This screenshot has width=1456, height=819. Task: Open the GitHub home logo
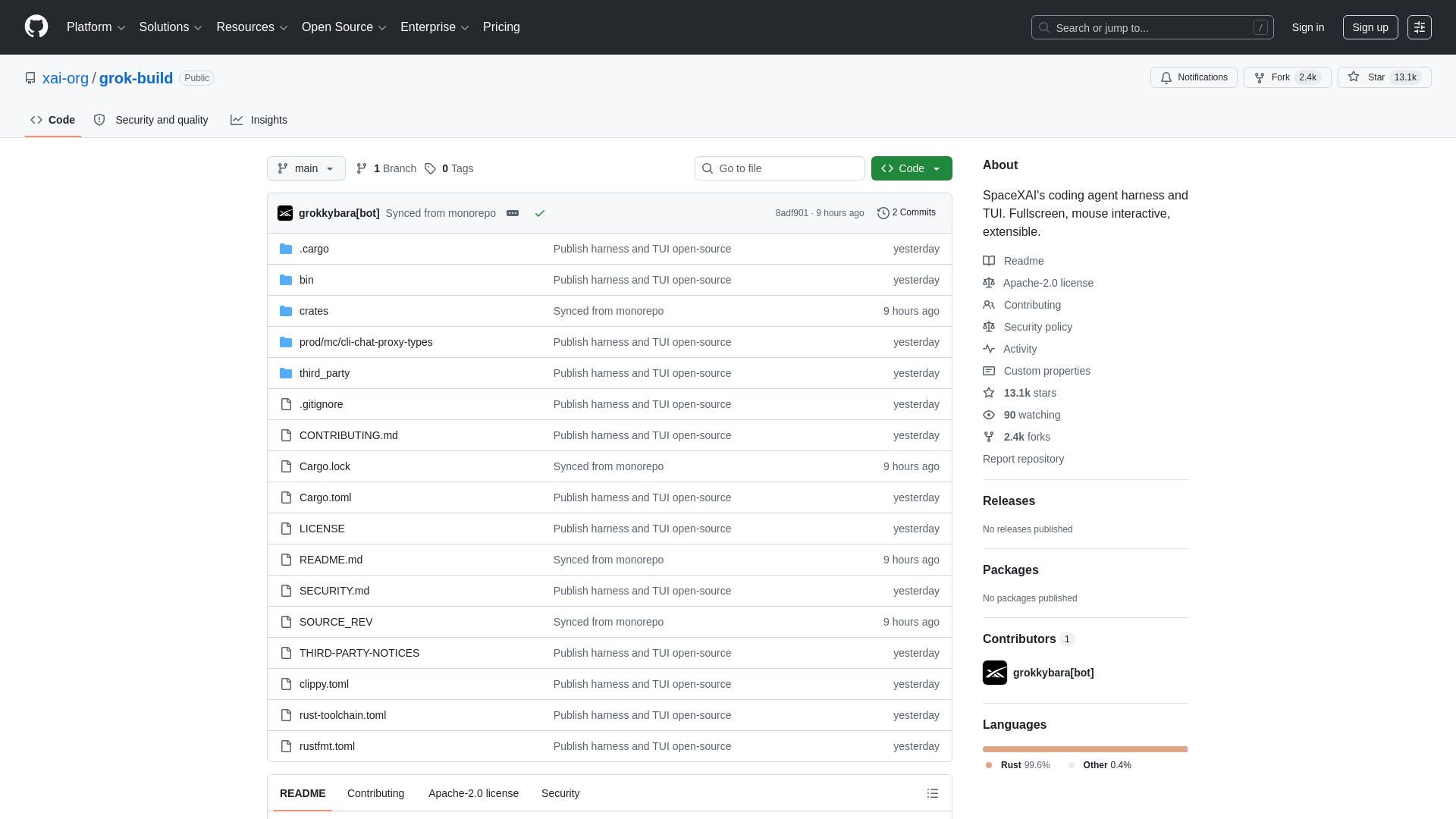pyautogui.click(x=36, y=27)
